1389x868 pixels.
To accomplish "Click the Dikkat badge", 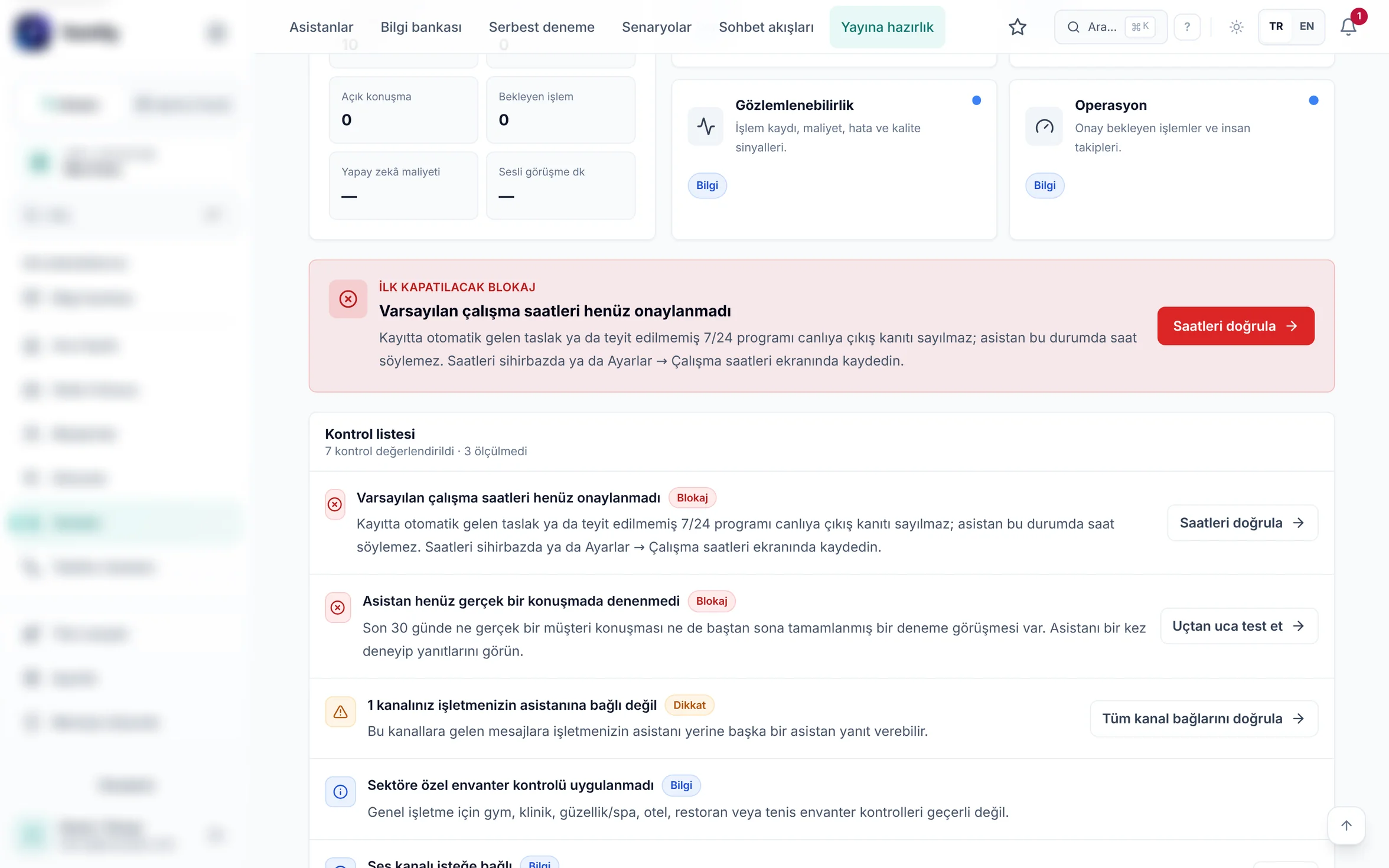I will point(689,705).
